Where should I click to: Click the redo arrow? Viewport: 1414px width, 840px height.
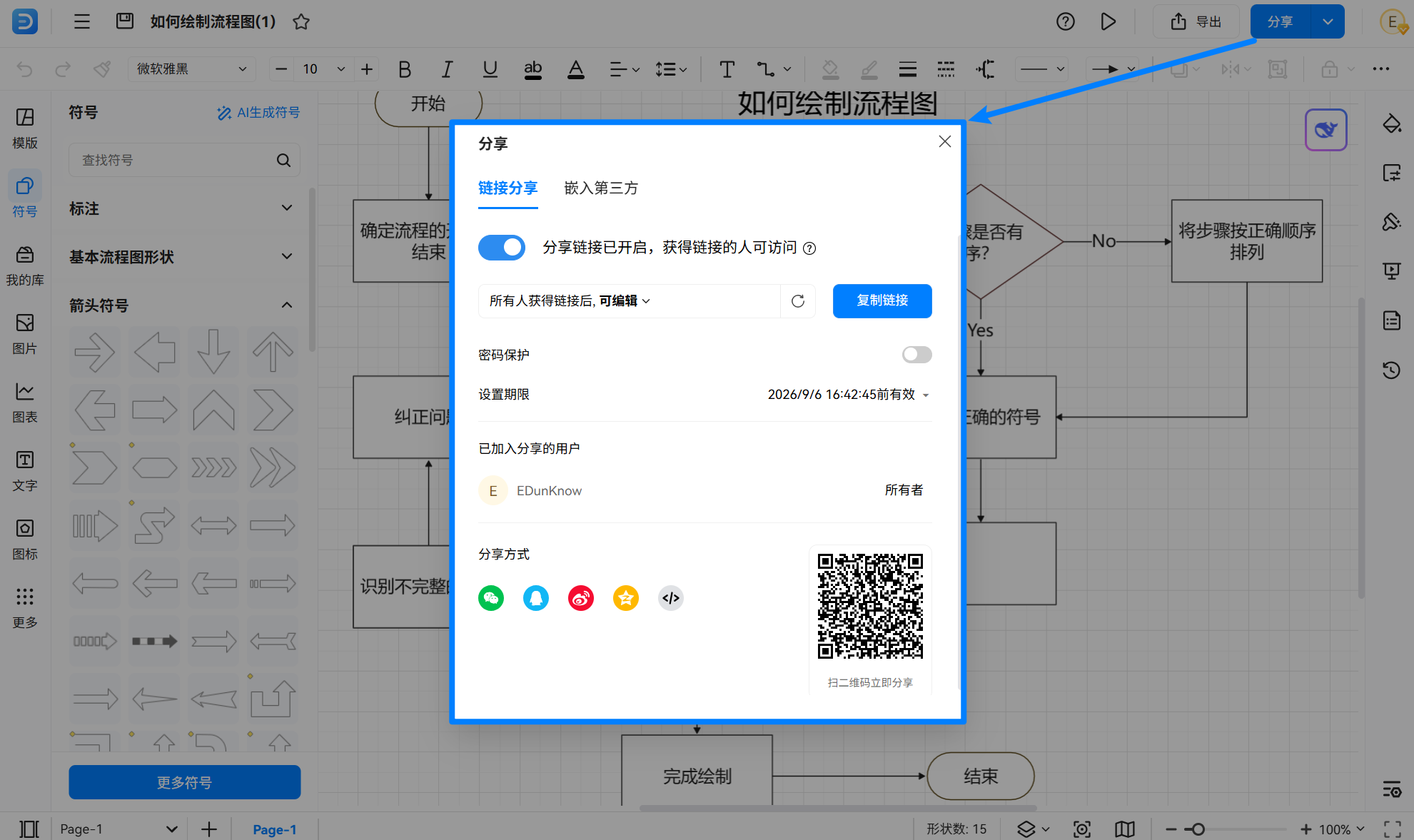click(x=63, y=69)
